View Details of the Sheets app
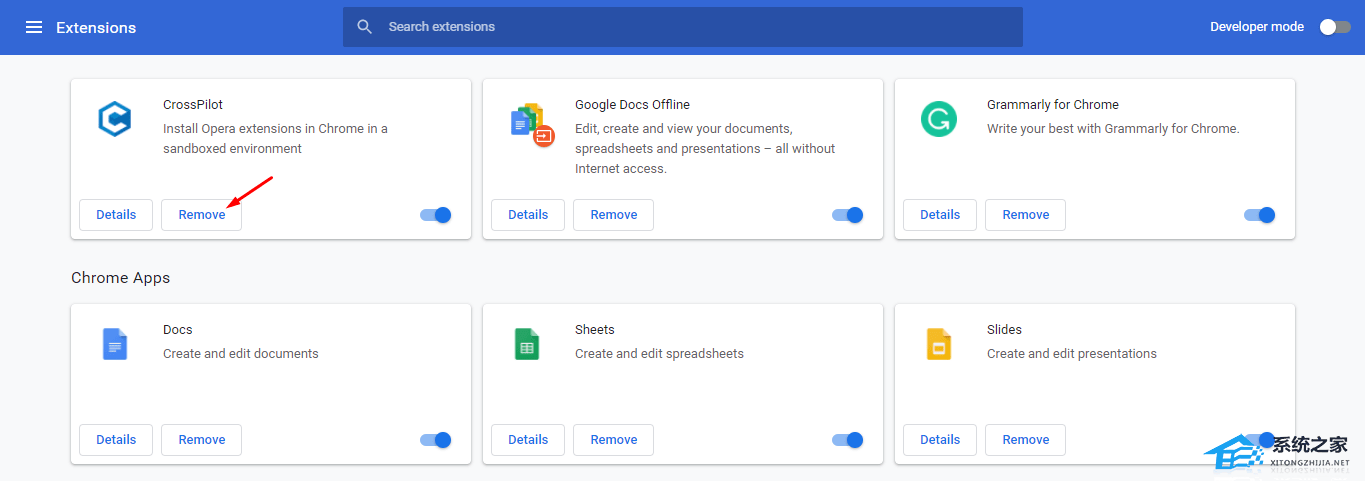The height and width of the screenshot is (481, 1365). 527,440
